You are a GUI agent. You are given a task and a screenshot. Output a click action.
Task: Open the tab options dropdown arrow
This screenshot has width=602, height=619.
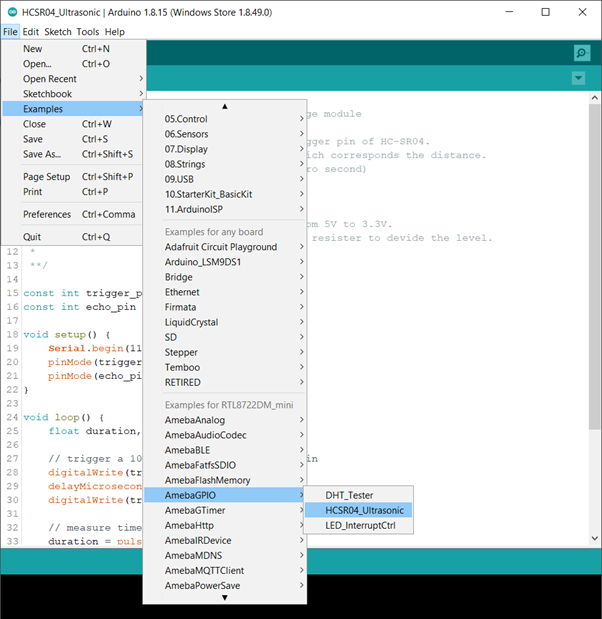point(578,78)
